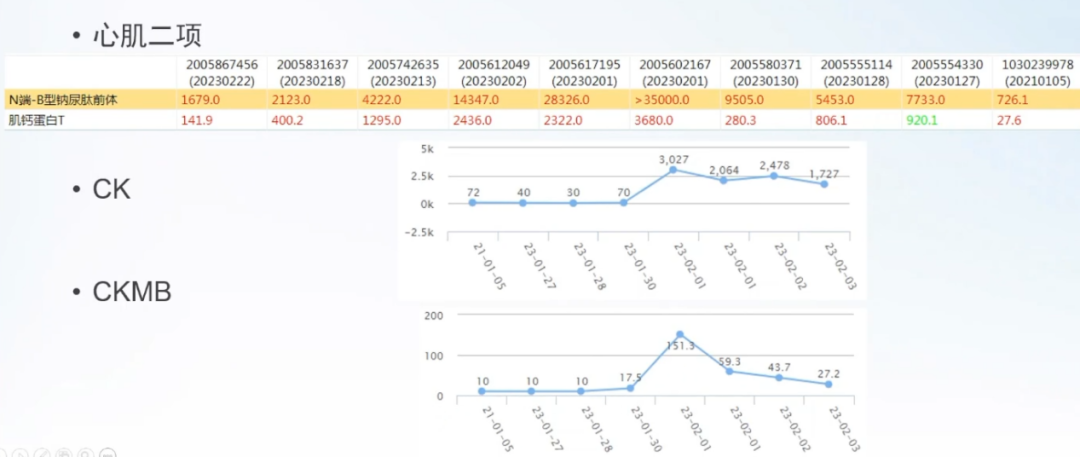Click the CKMB bullet text
Viewport: 1080px width, 457px height.
point(131,292)
